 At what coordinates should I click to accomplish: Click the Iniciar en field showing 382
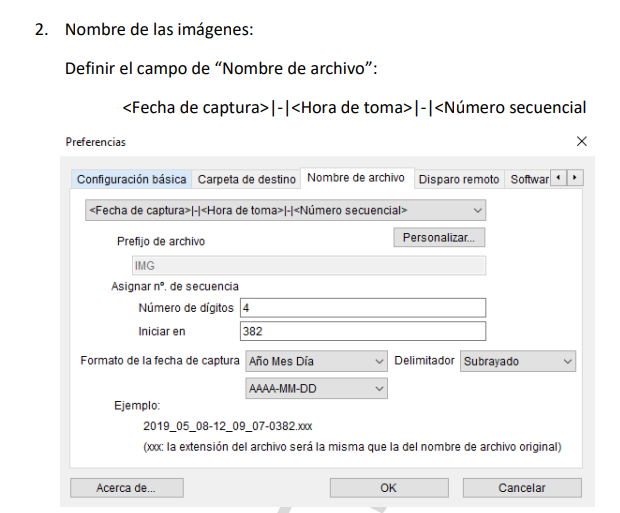362,331
